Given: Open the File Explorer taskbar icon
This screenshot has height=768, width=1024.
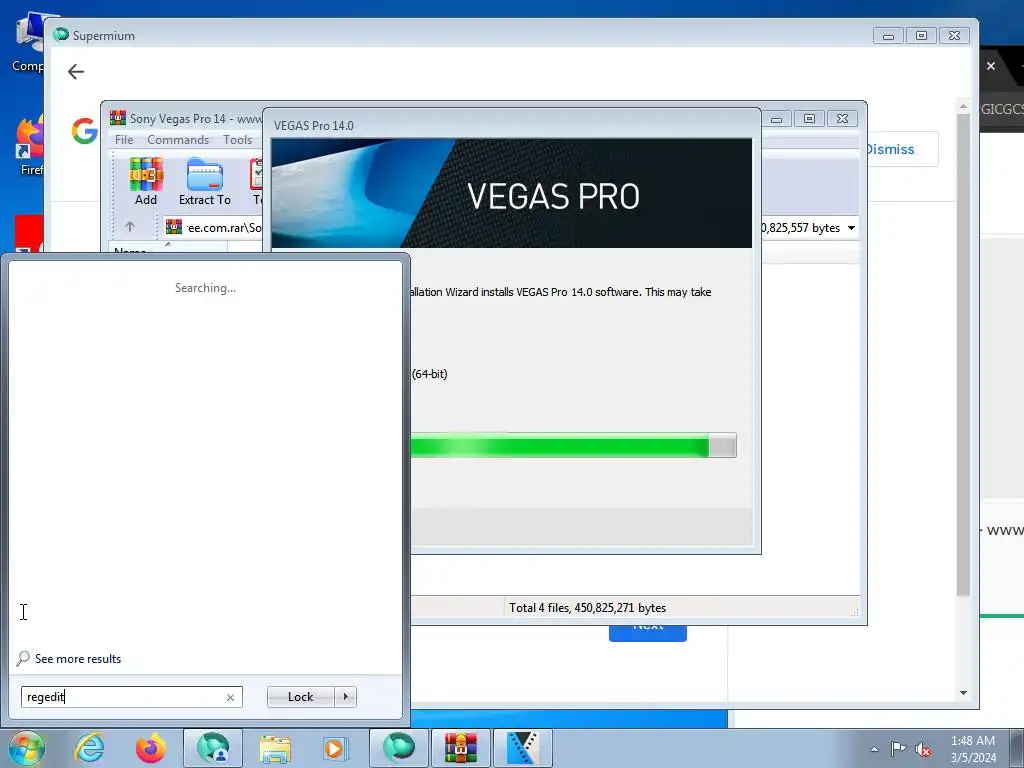Looking at the screenshot, I should pos(275,748).
